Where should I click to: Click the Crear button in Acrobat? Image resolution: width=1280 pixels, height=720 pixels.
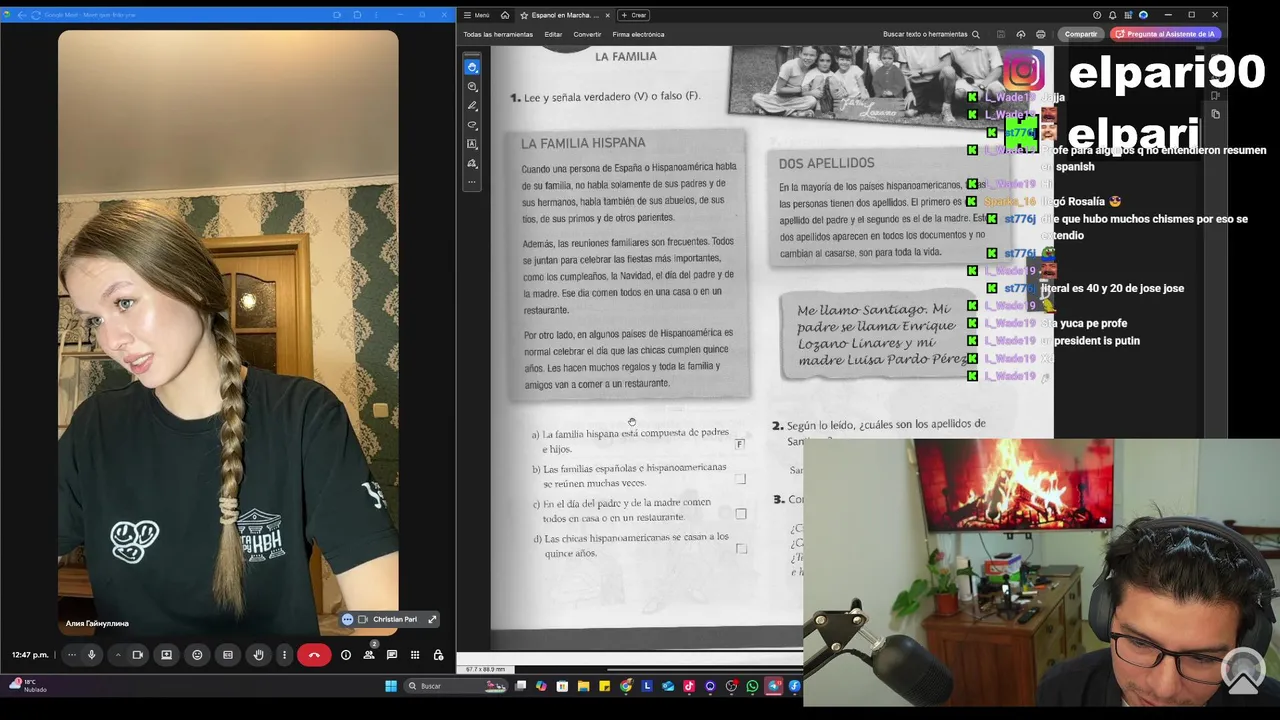[x=634, y=15]
